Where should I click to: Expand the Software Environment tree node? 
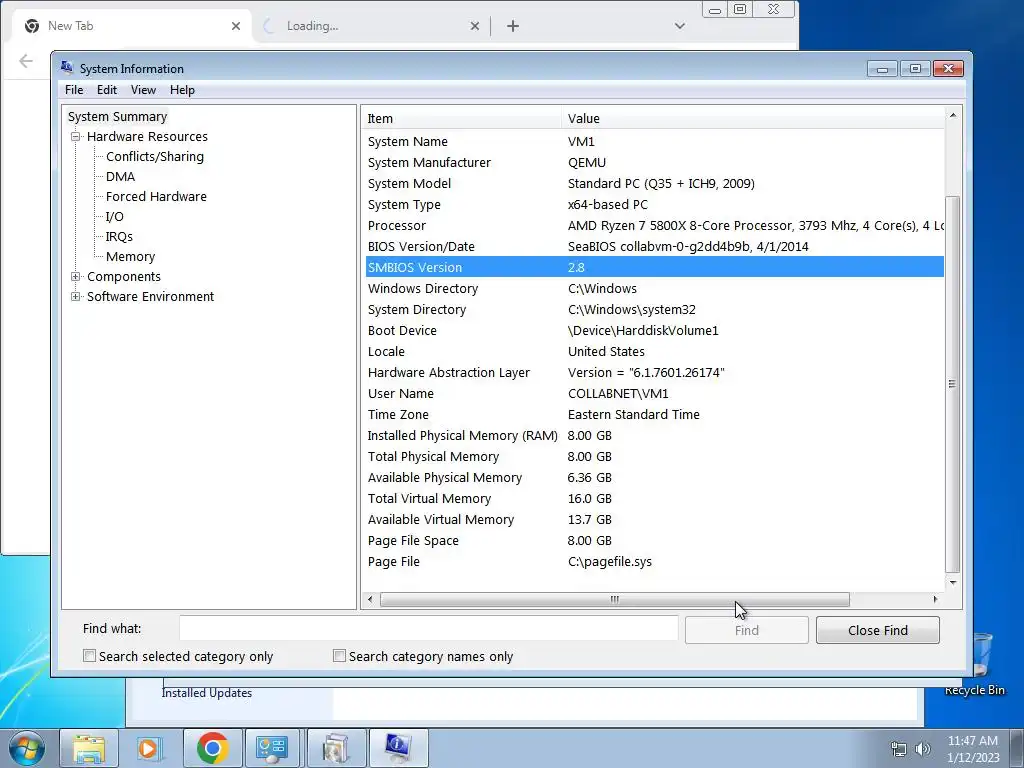(x=76, y=296)
